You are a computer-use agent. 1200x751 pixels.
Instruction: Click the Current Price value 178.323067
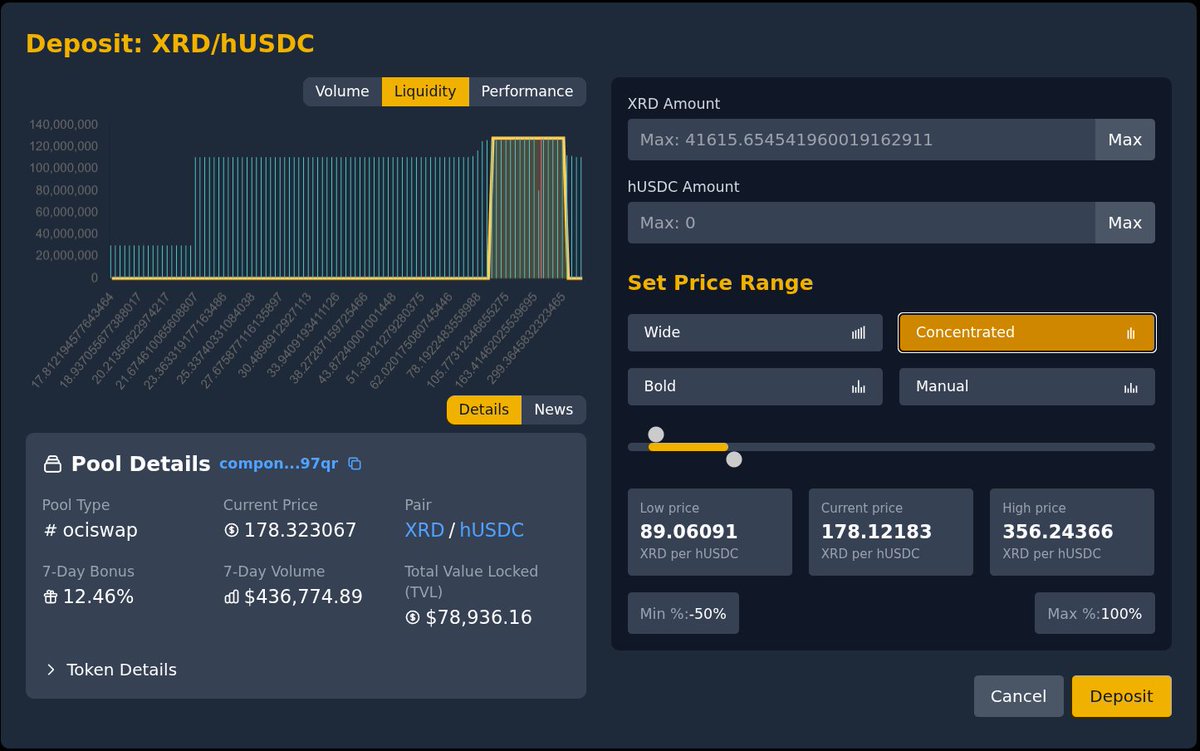[x=300, y=530]
